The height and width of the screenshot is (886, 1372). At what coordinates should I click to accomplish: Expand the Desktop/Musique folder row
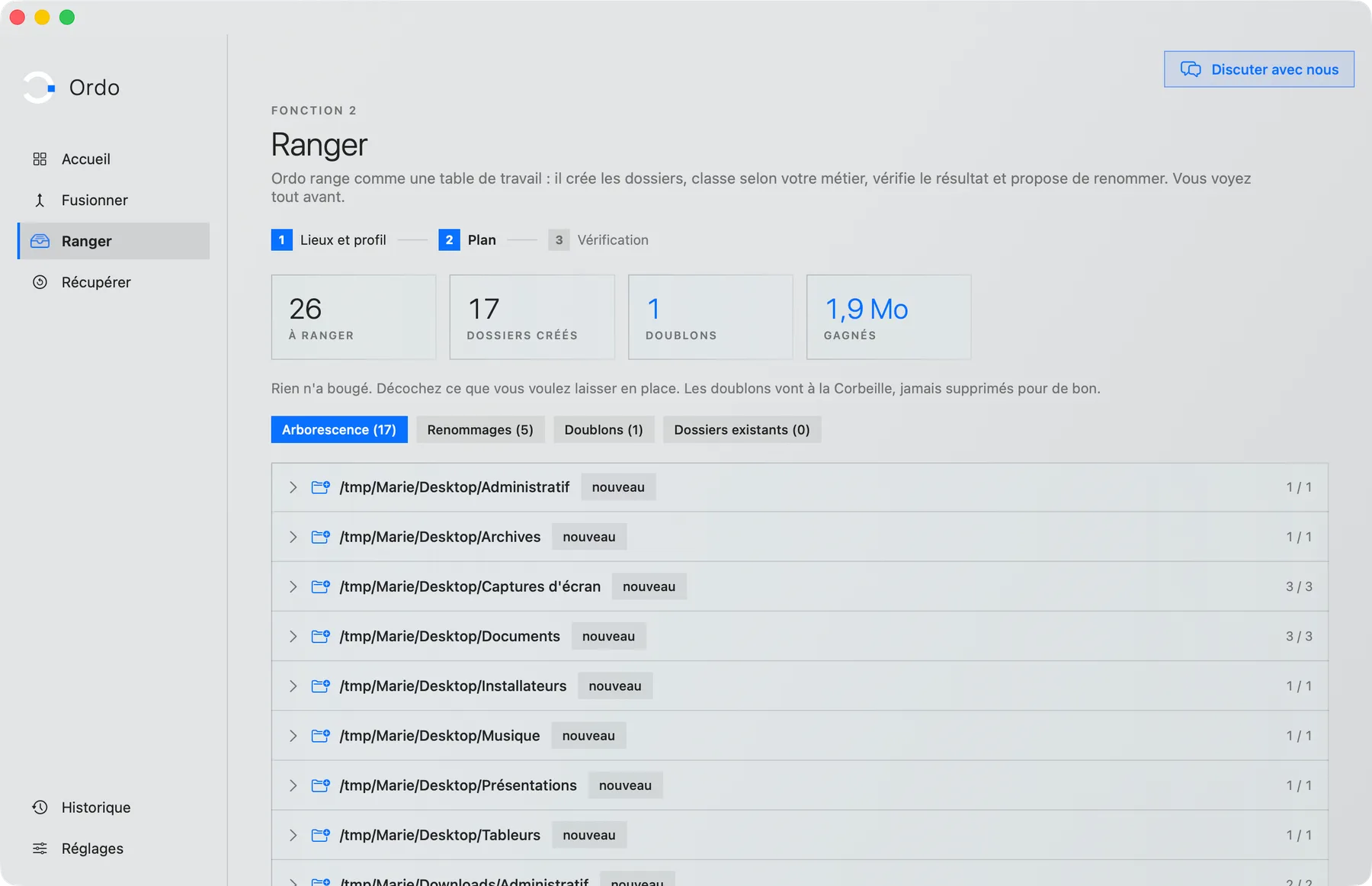(x=293, y=735)
